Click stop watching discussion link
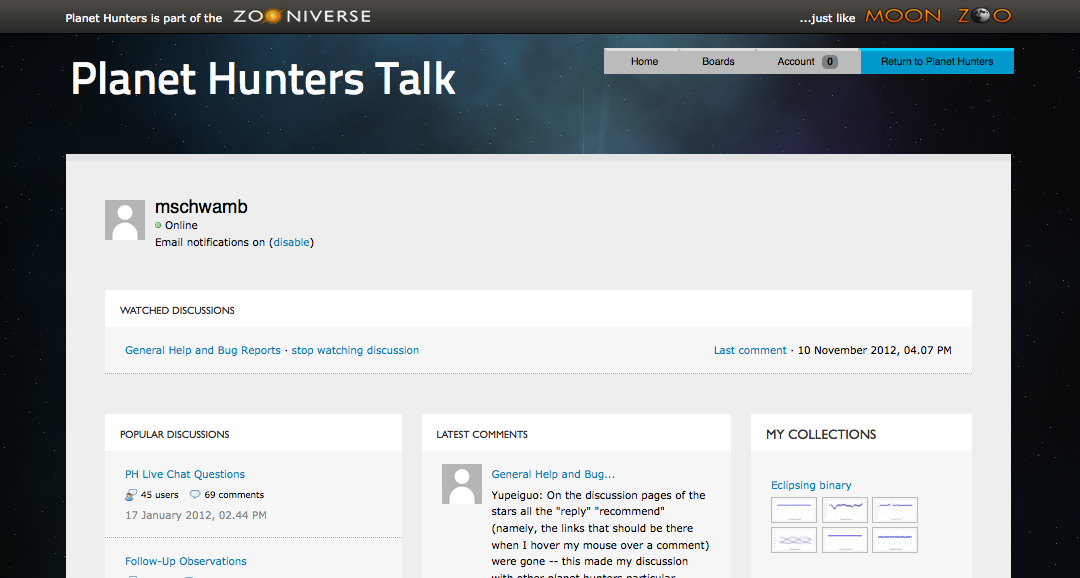 pos(355,351)
